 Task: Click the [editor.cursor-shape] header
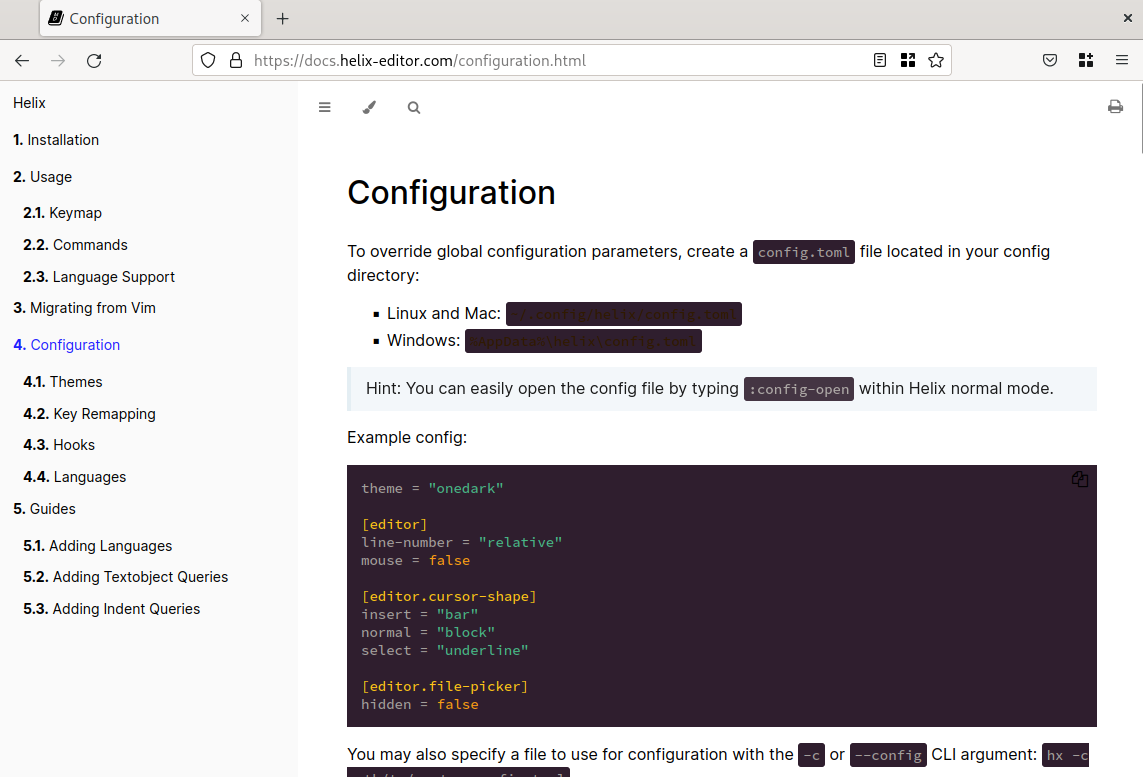449,596
